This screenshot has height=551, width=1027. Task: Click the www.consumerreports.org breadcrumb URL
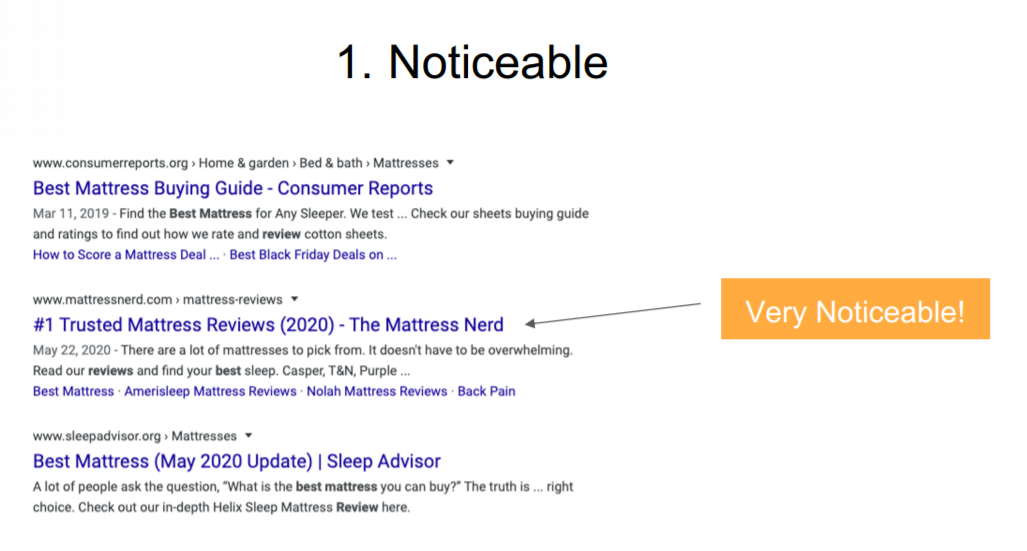(110, 162)
